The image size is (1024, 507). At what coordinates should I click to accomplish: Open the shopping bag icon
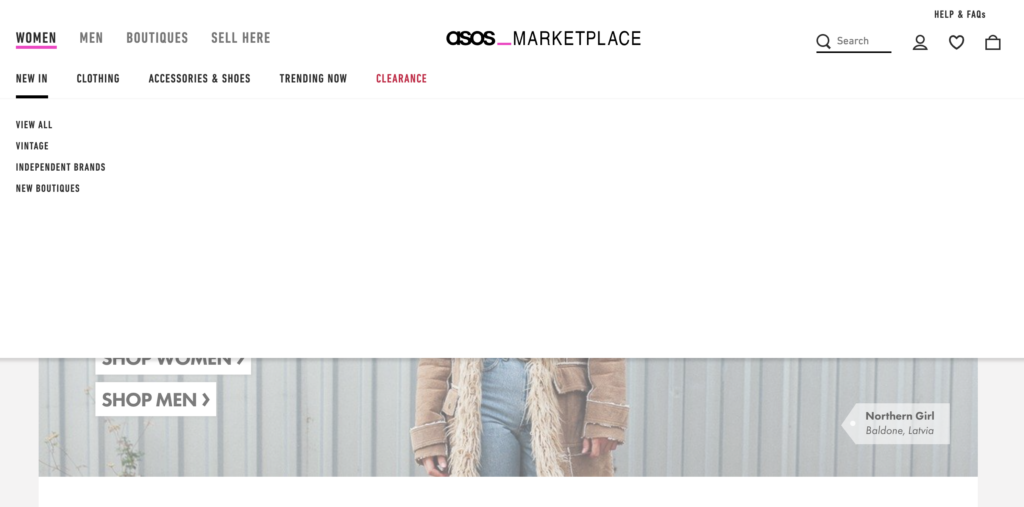click(993, 42)
